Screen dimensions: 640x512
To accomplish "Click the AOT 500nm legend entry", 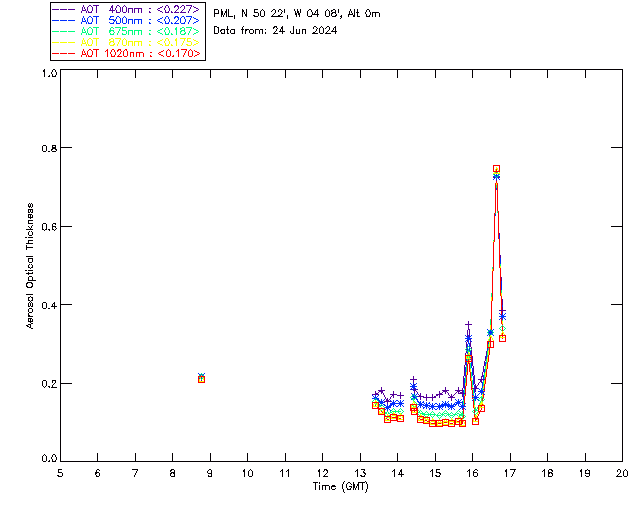I will tap(127, 20).
